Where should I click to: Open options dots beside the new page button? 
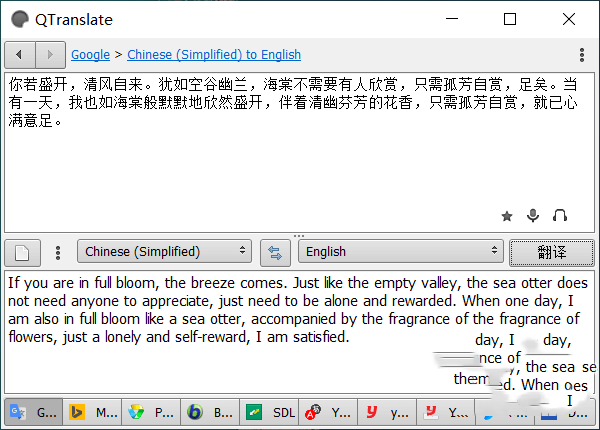click(x=58, y=252)
